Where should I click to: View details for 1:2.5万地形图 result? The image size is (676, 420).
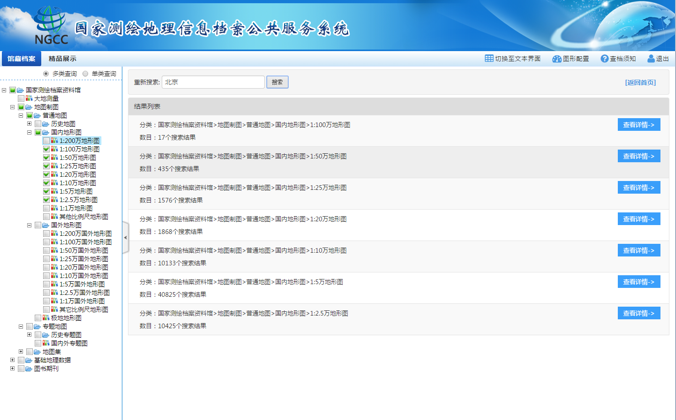point(638,313)
